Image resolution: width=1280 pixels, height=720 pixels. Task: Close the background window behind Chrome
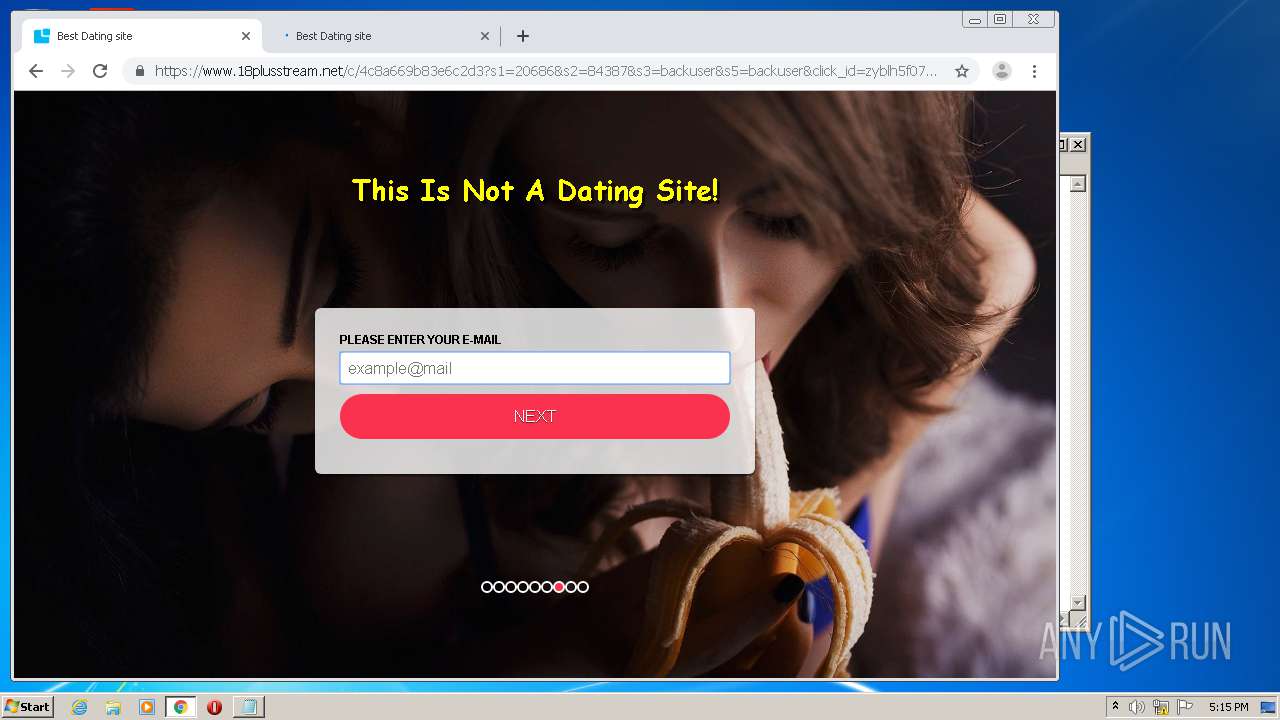coord(1078,145)
